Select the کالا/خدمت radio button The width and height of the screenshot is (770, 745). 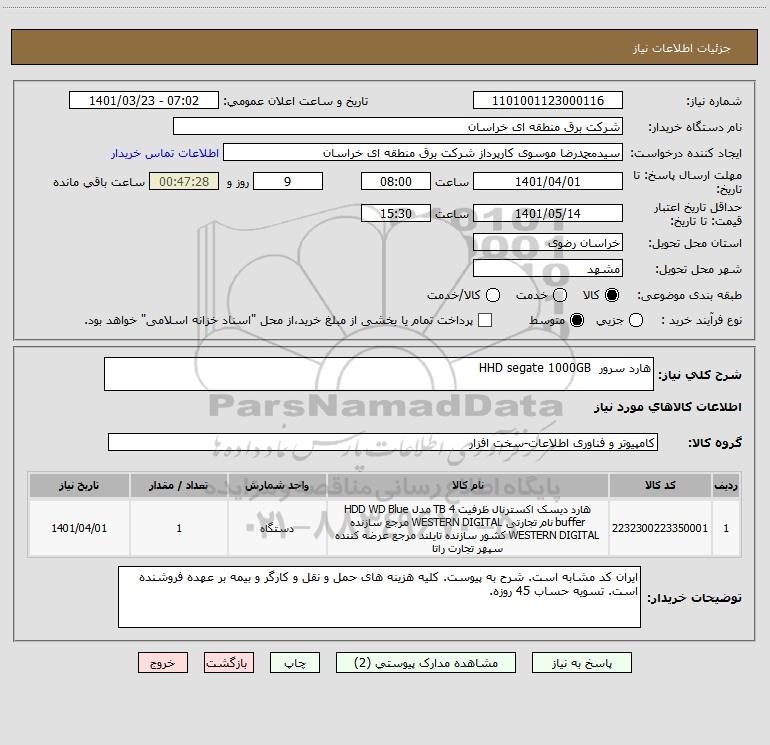click(x=493, y=295)
